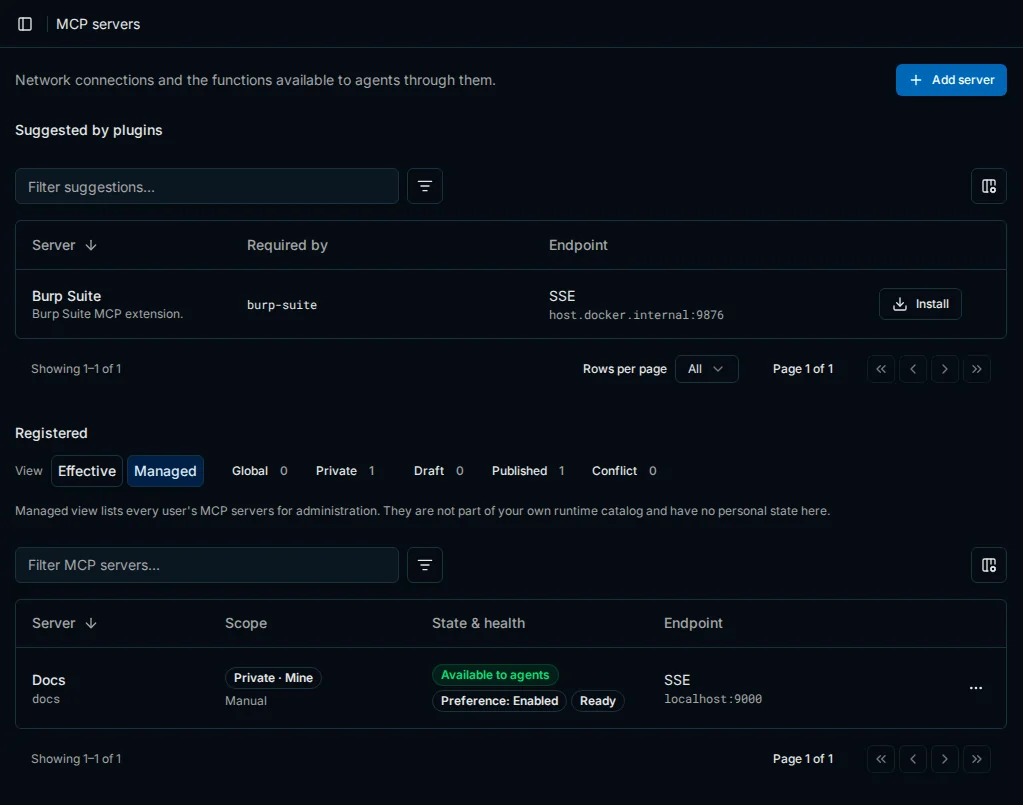The width and height of the screenshot is (1023, 805).
Task: Filter by Published status
Action: click(528, 471)
